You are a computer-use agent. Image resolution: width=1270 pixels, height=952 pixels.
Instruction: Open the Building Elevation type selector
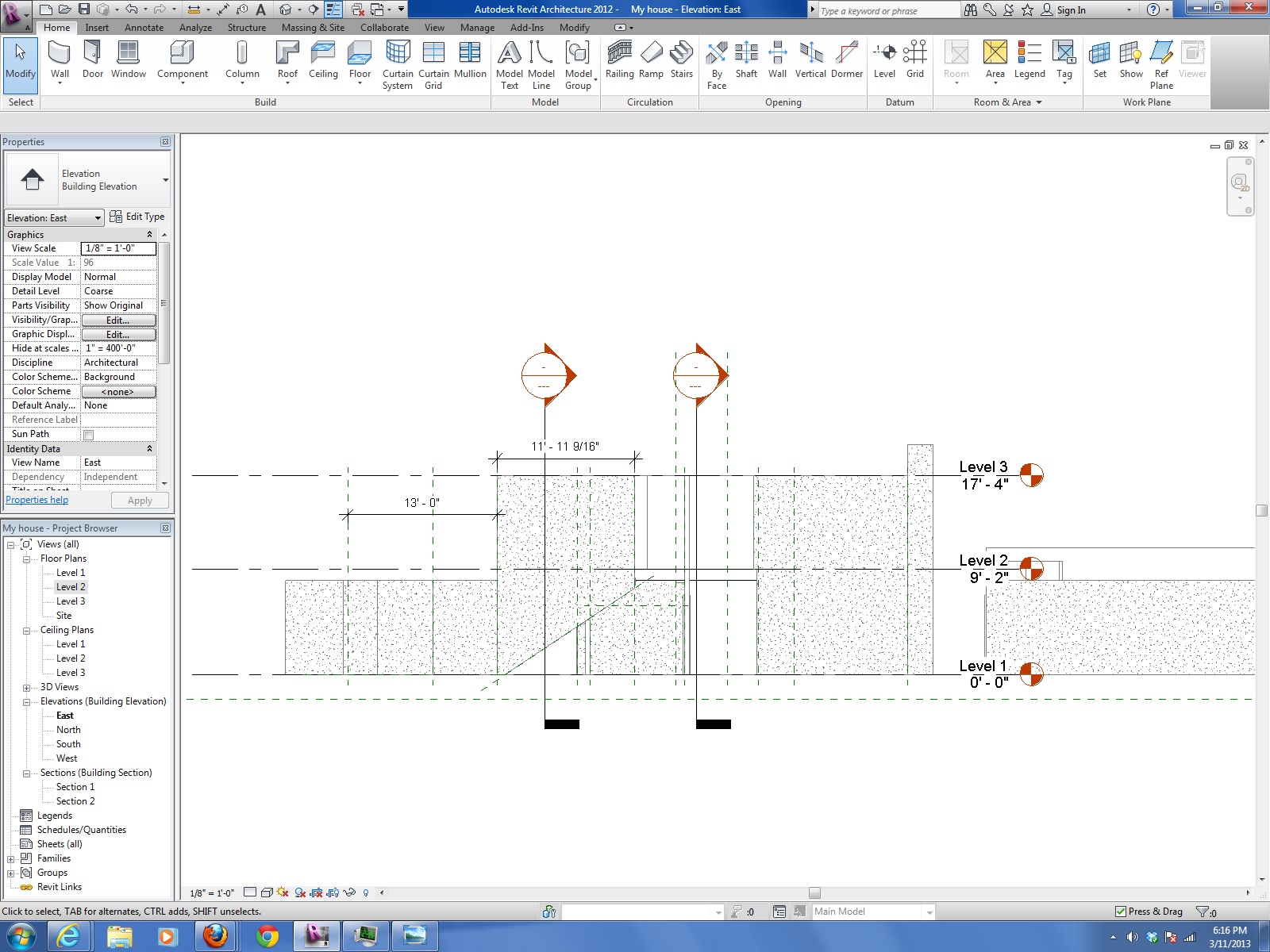[88, 180]
